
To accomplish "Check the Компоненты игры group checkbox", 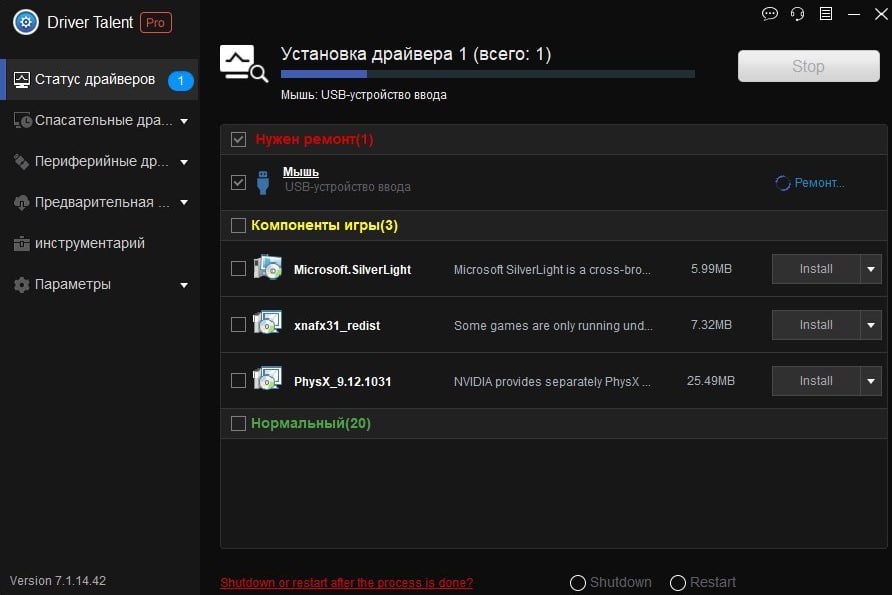I will pyautogui.click(x=238, y=225).
